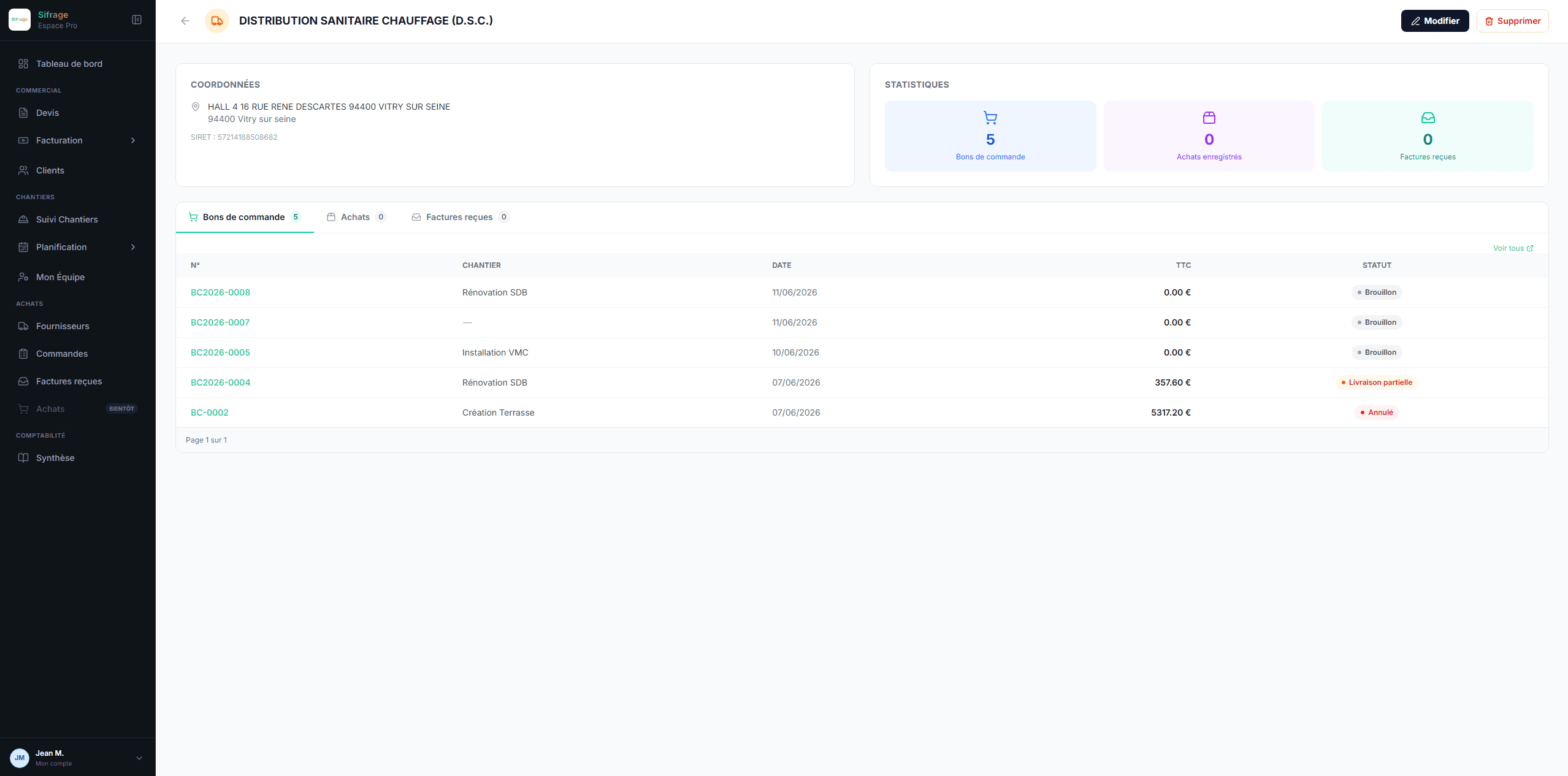Image resolution: width=1568 pixels, height=776 pixels.
Task: Click the 357.60 € amount
Action: 1172,382
